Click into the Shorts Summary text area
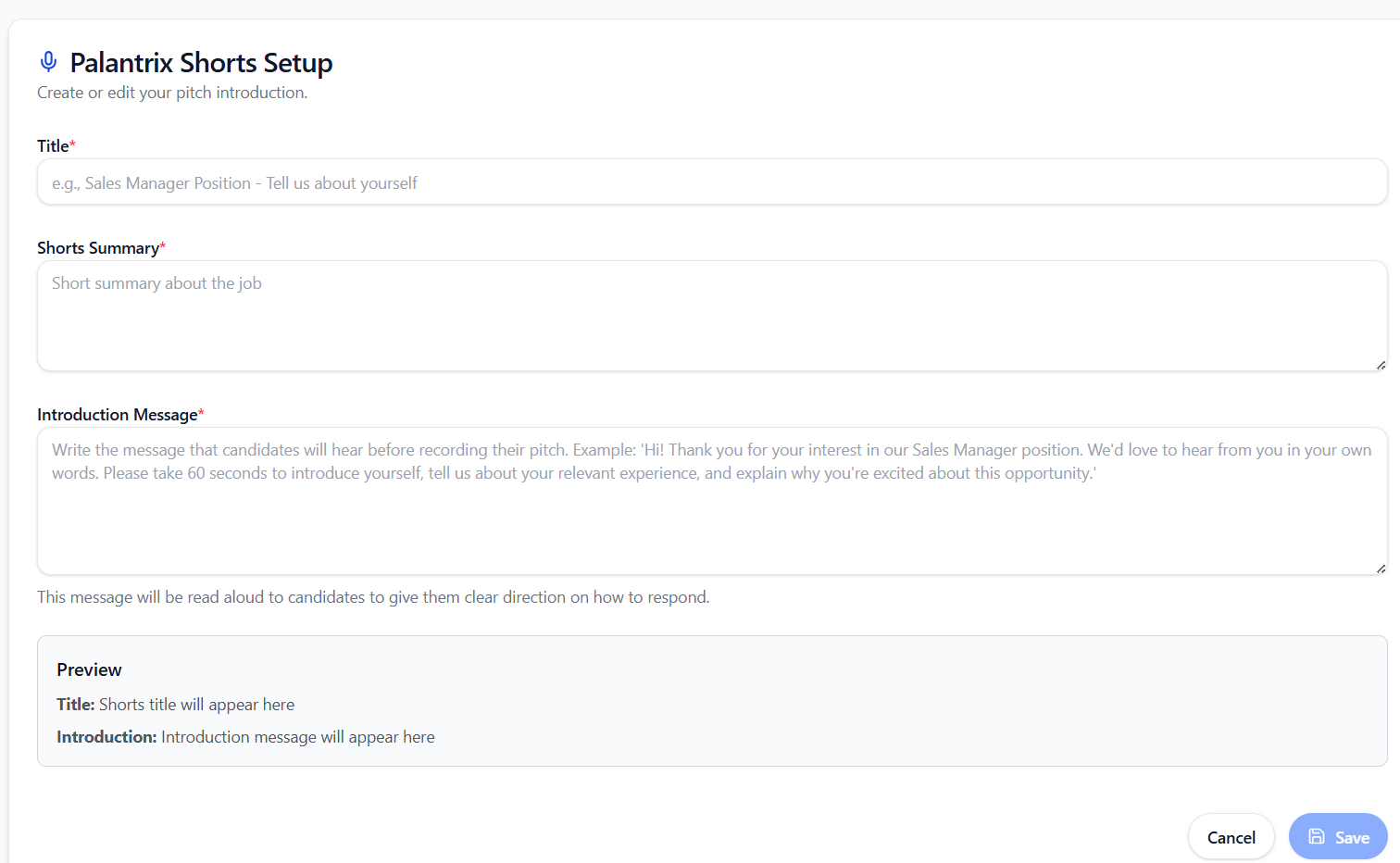Screen dimensions: 1400x863 tap(712, 316)
